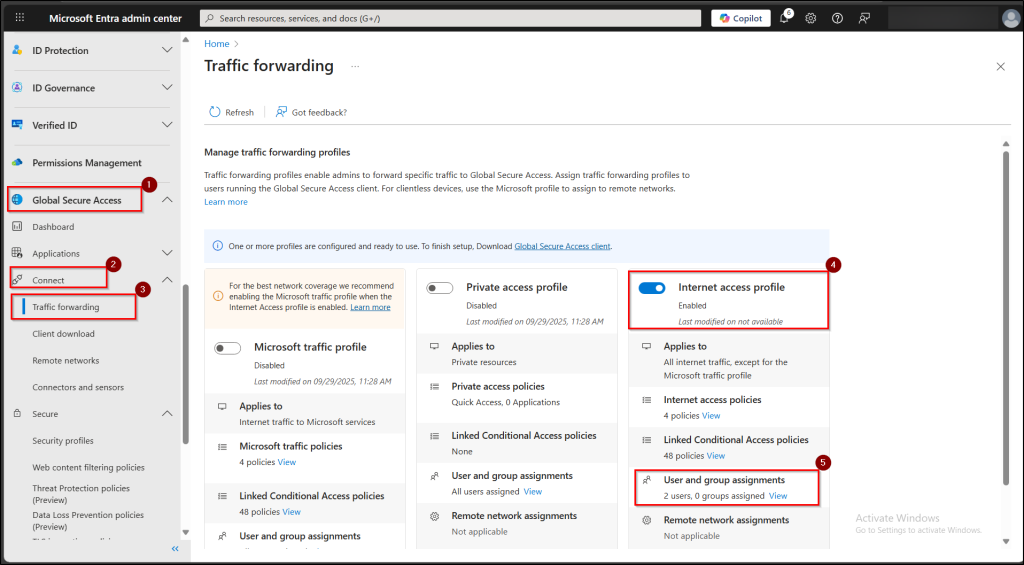Click the more options ellipsis beside title
The width and height of the screenshot is (1024, 565).
(354, 66)
